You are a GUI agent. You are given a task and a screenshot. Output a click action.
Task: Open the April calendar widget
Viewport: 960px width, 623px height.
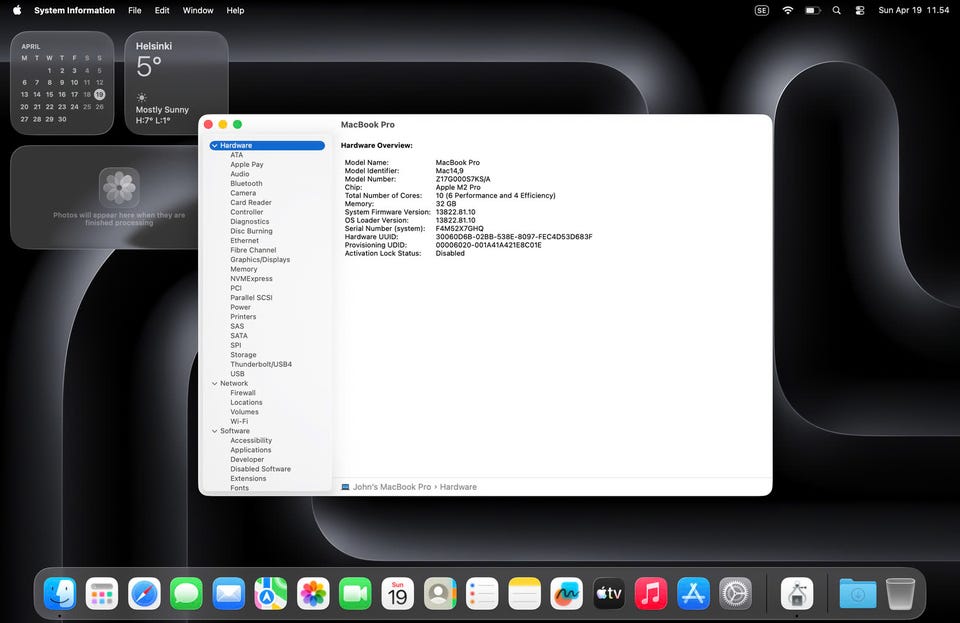point(62,83)
